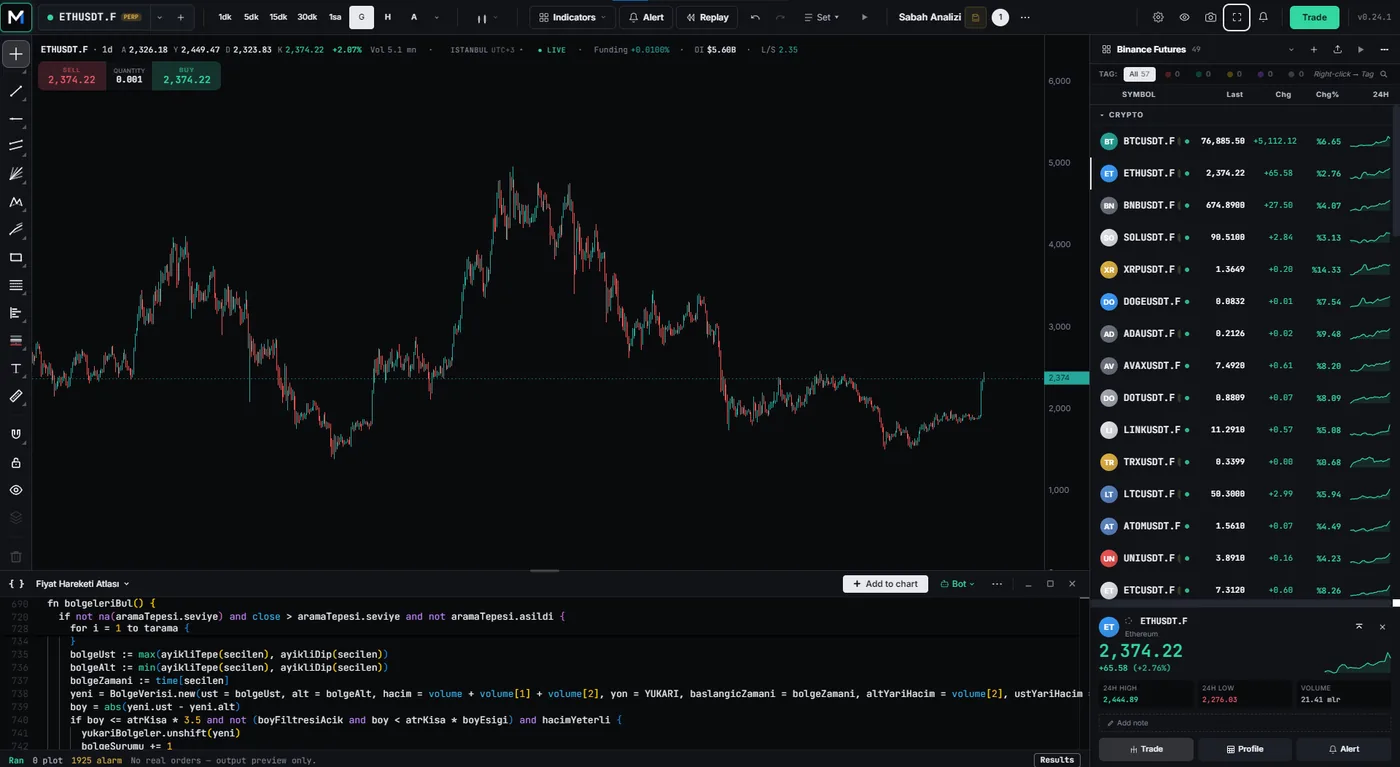Click the green Trade button in top bar

coord(1314,17)
